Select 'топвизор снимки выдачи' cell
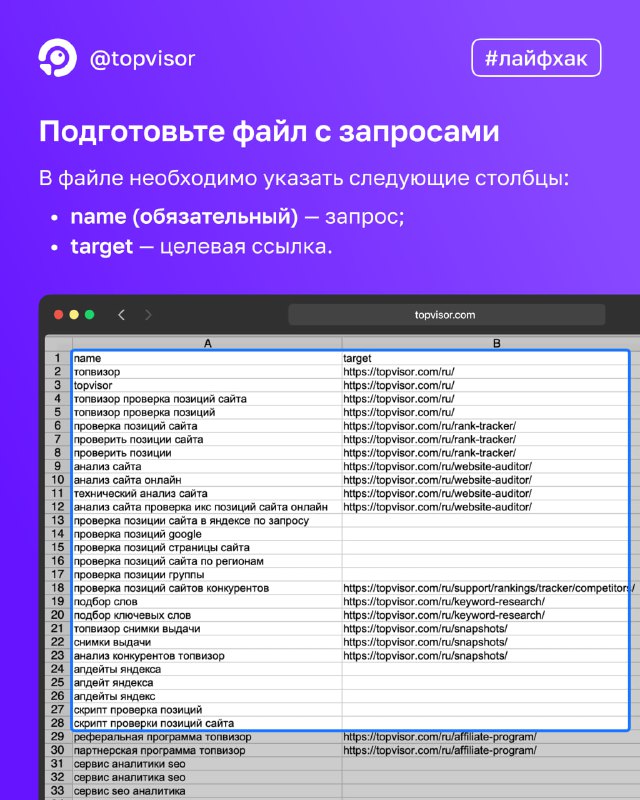The image size is (640, 800). point(207,629)
